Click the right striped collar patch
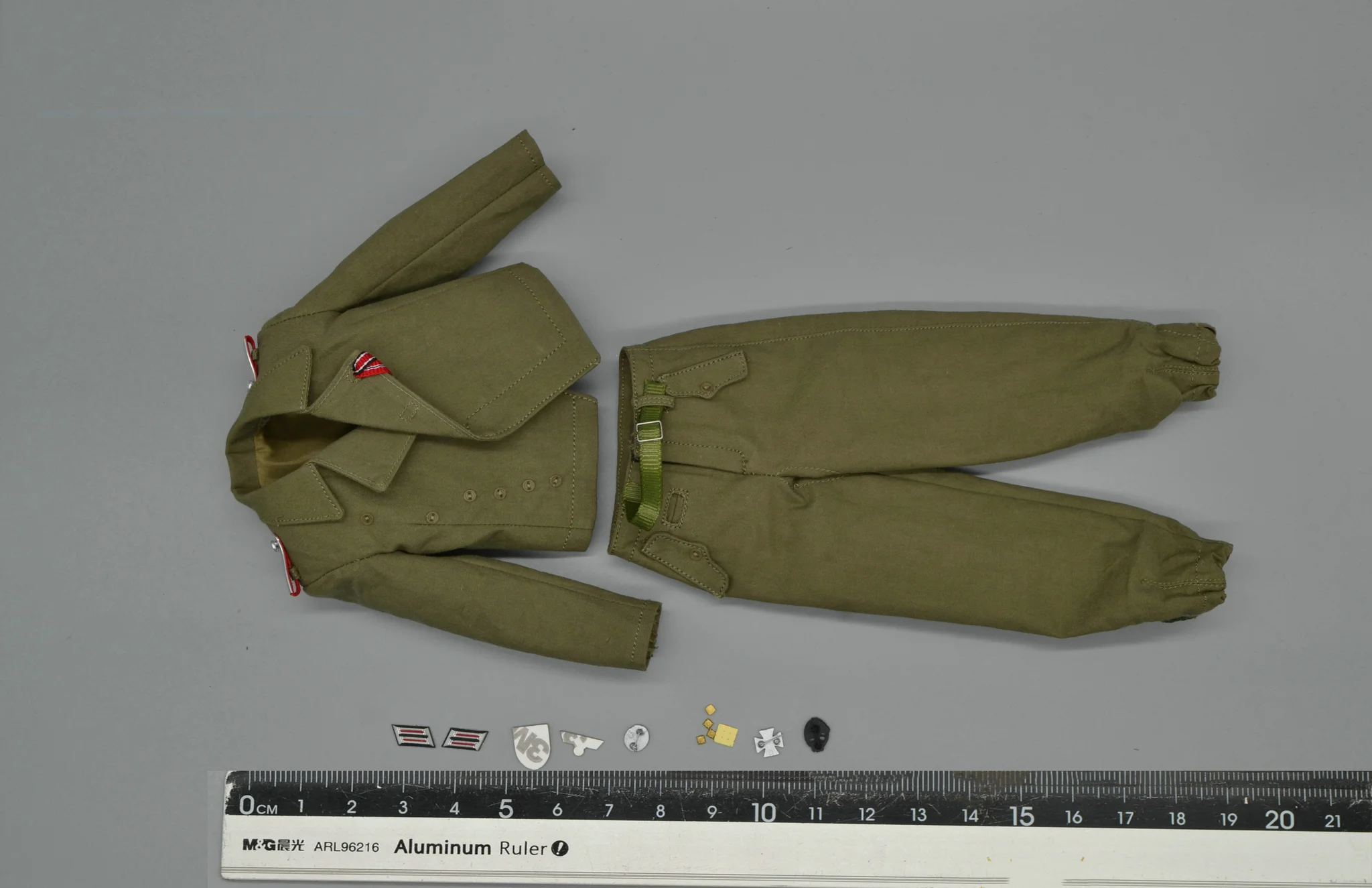 click(x=464, y=739)
